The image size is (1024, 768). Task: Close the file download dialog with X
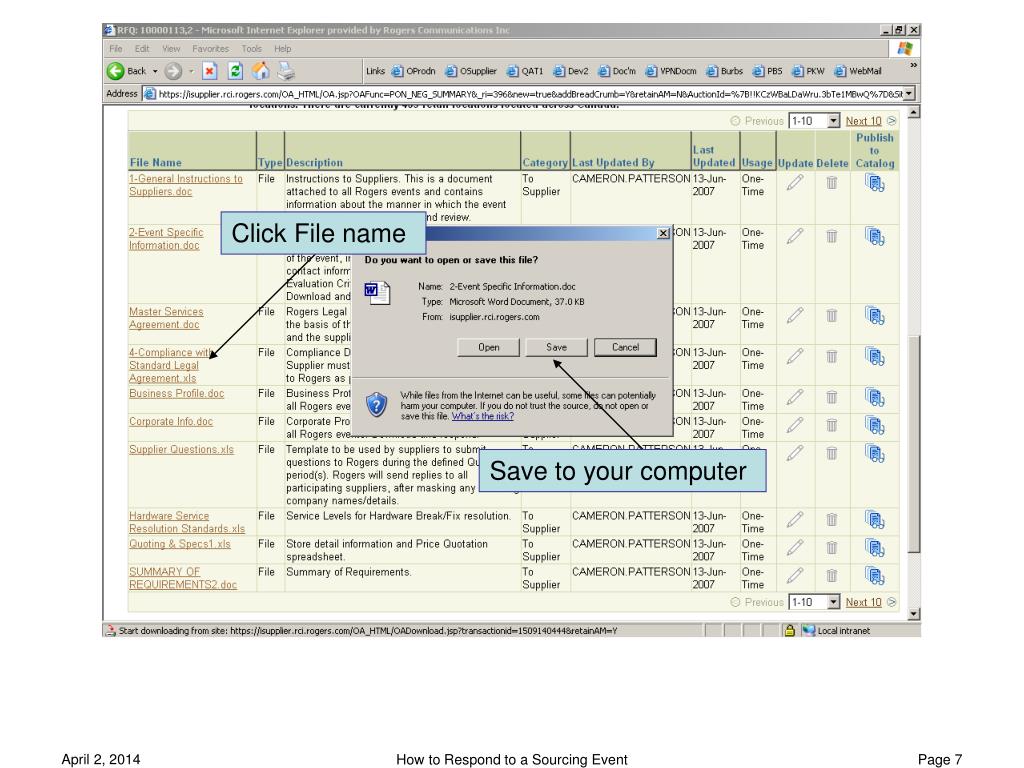click(663, 233)
